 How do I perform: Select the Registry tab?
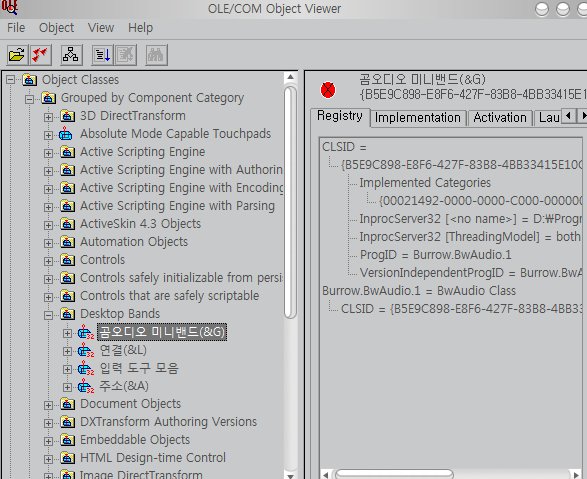pos(340,116)
